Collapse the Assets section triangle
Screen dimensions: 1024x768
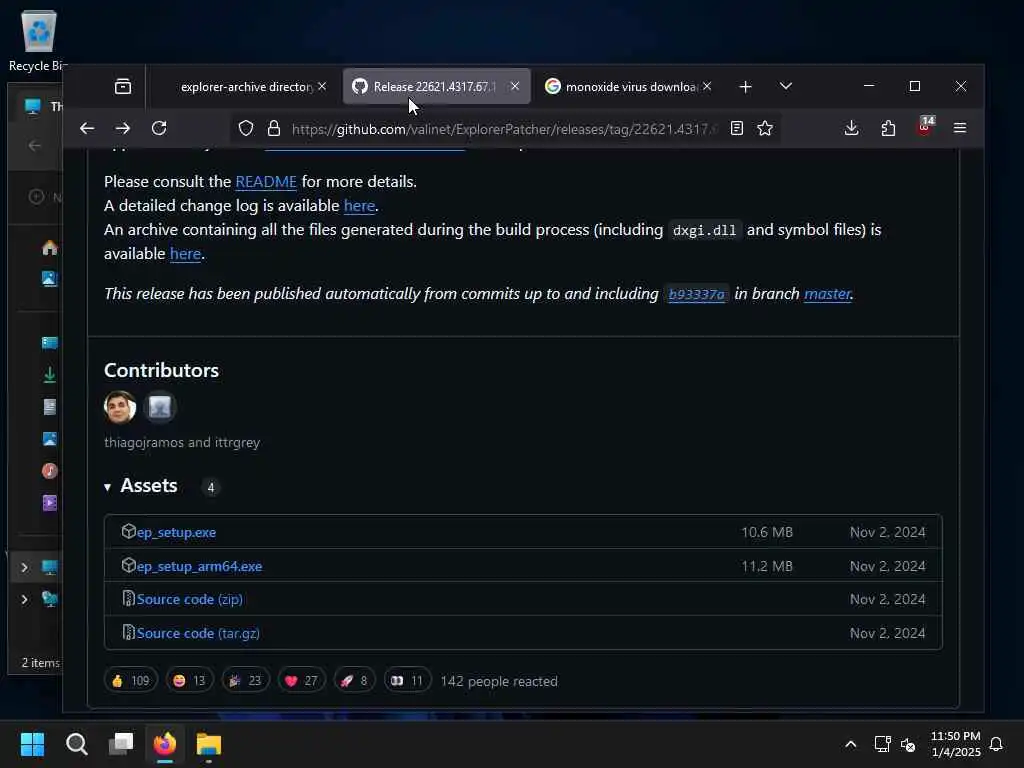107,487
